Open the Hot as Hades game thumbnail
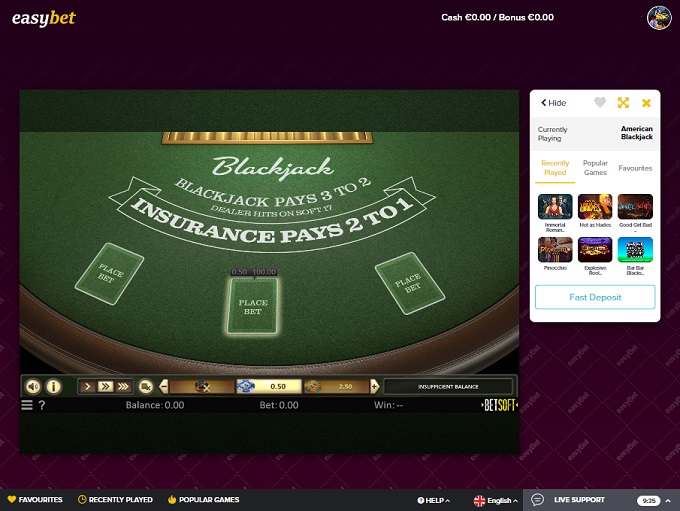Image resolution: width=680 pixels, height=511 pixels. (x=595, y=207)
